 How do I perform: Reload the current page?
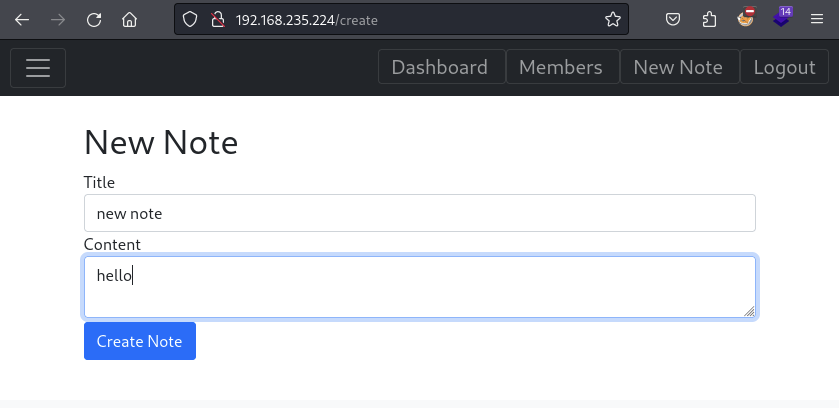pyautogui.click(x=94, y=19)
